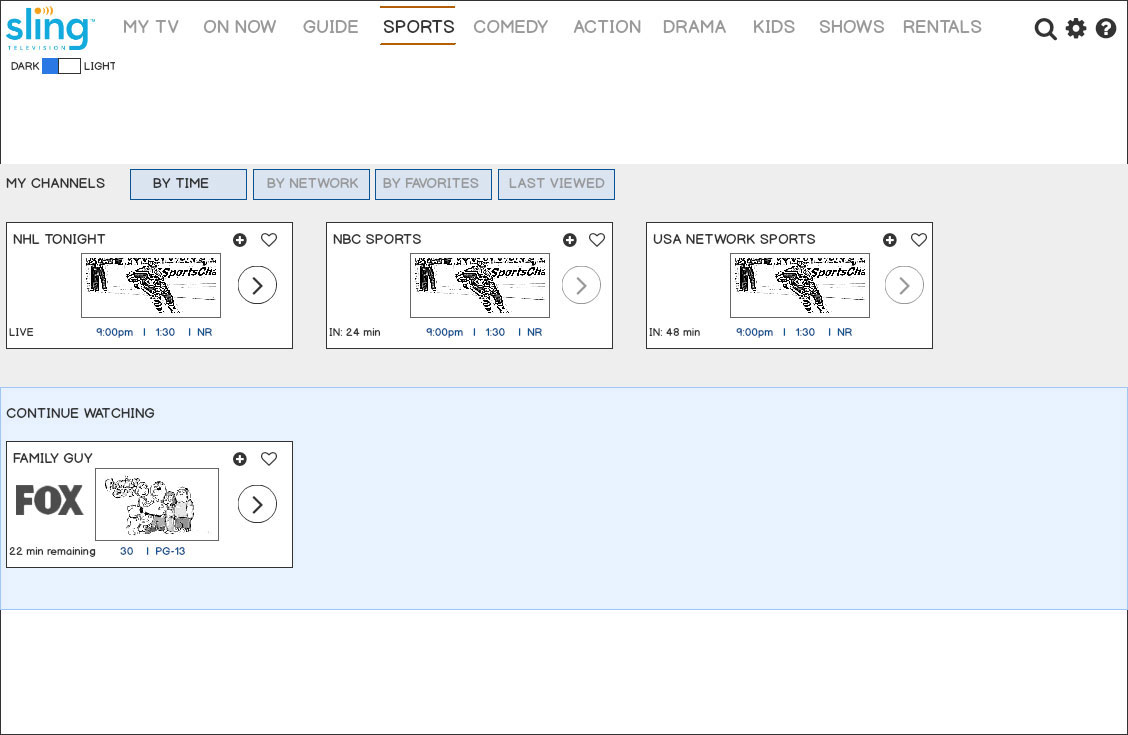The height and width of the screenshot is (735, 1128).
Task: Favorite NBC Sports with the heart
Action: (x=597, y=240)
